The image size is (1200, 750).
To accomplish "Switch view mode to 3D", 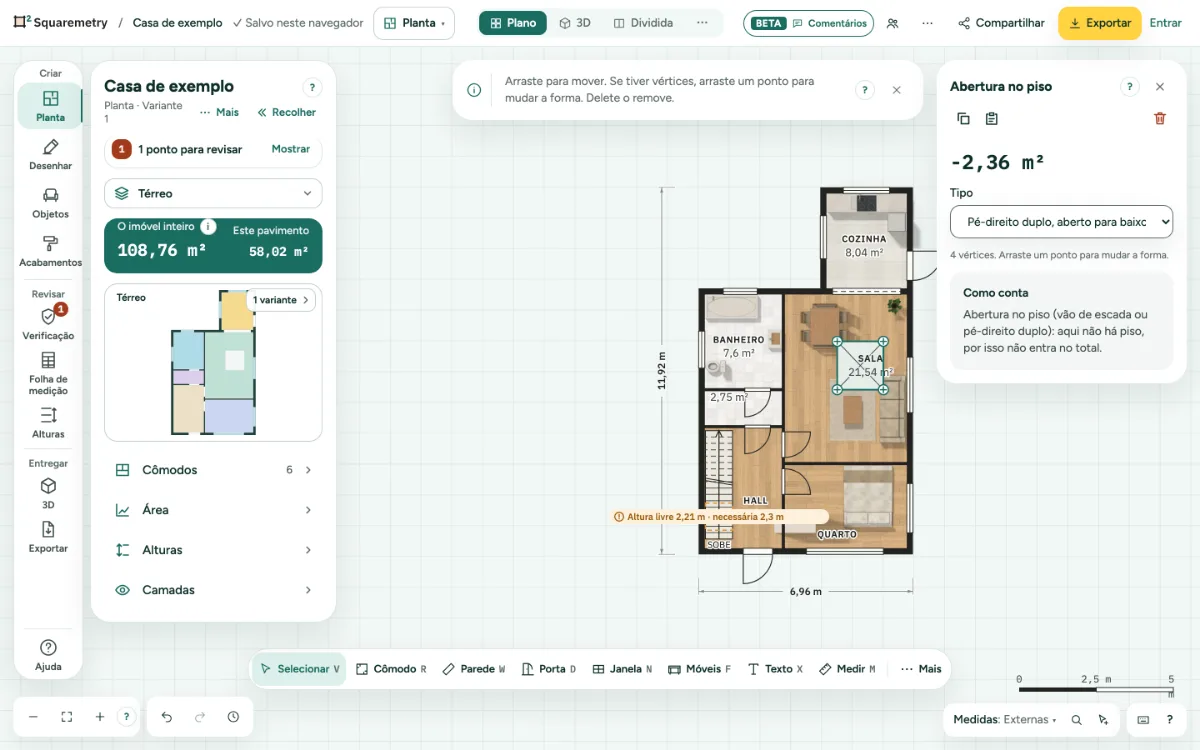I will click(x=575, y=23).
